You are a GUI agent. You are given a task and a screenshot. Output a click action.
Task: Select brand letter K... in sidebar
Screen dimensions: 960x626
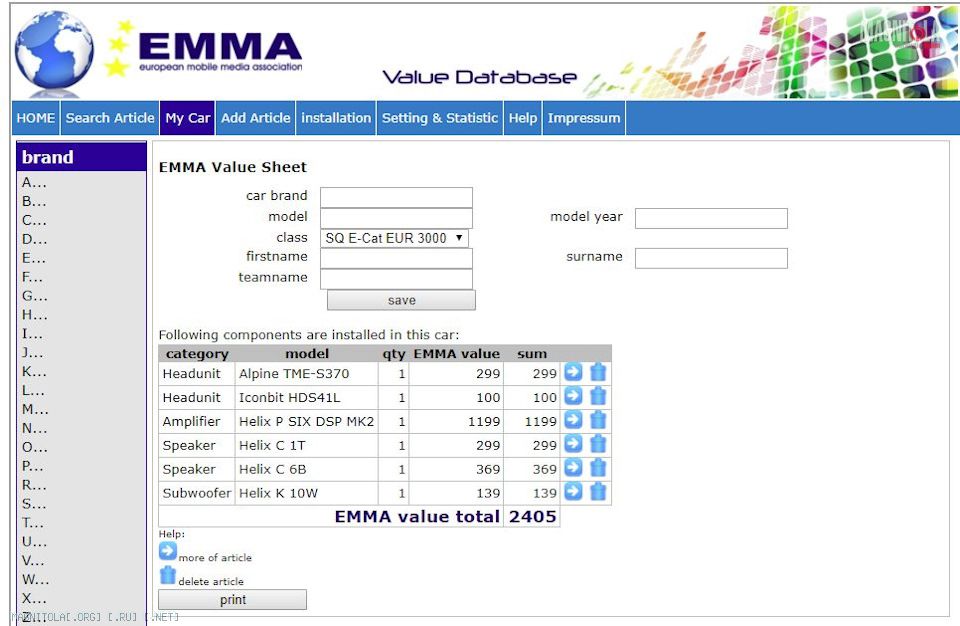(x=34, y=371)
